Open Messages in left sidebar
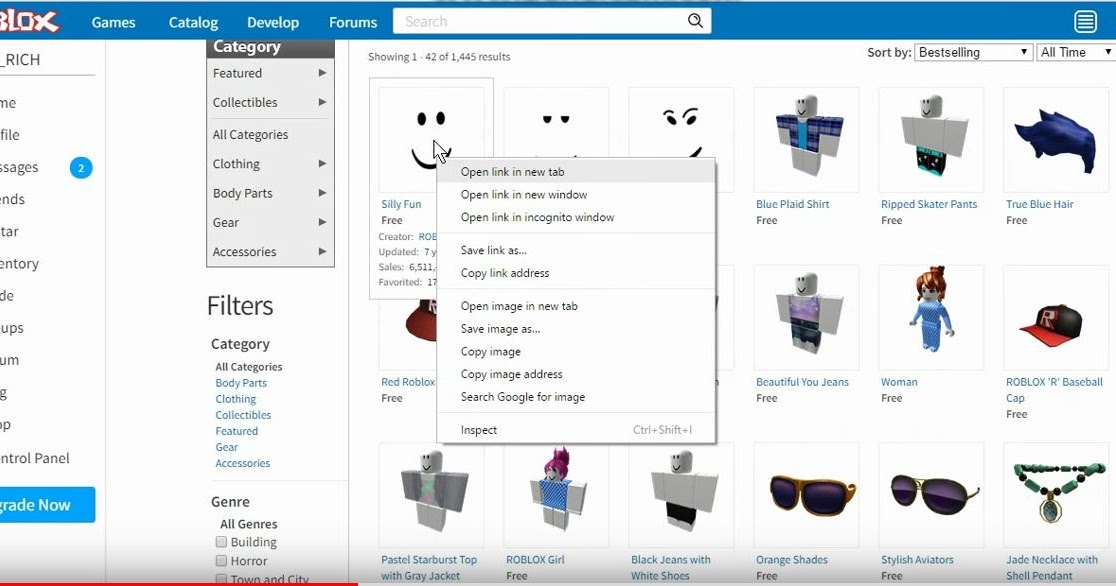The width and height of the screenshot is (1116, 586). click(19, 167)
